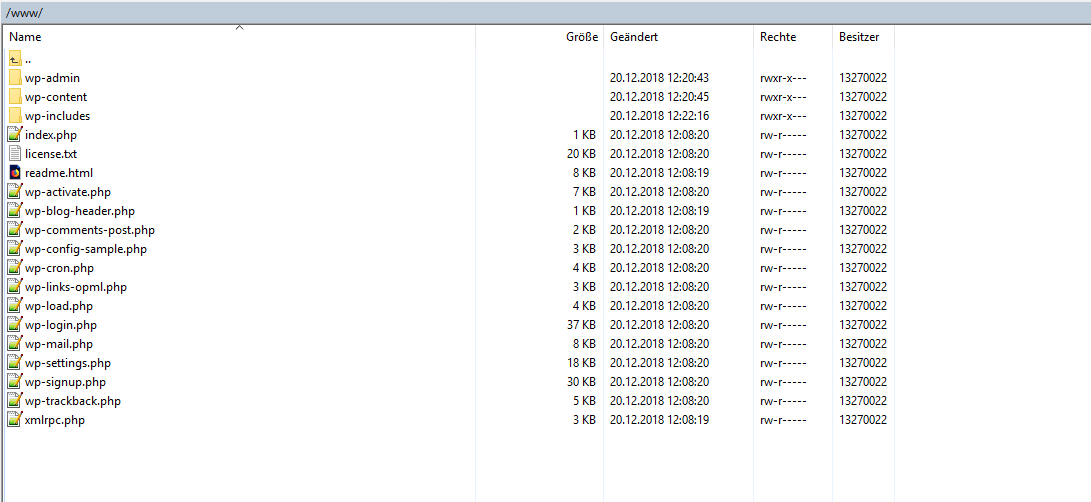The width and height of the screenshot is (1091, 502).
Task: Click the license.txt document icon
Action: pos(15,154)
